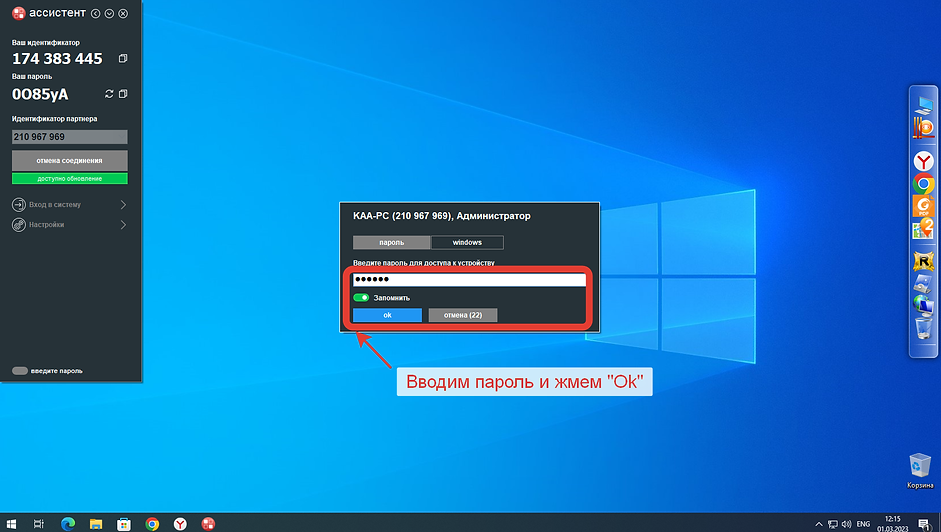The image size is (941, 532).
Task: Confirm password with ok button
Action: 387,315
